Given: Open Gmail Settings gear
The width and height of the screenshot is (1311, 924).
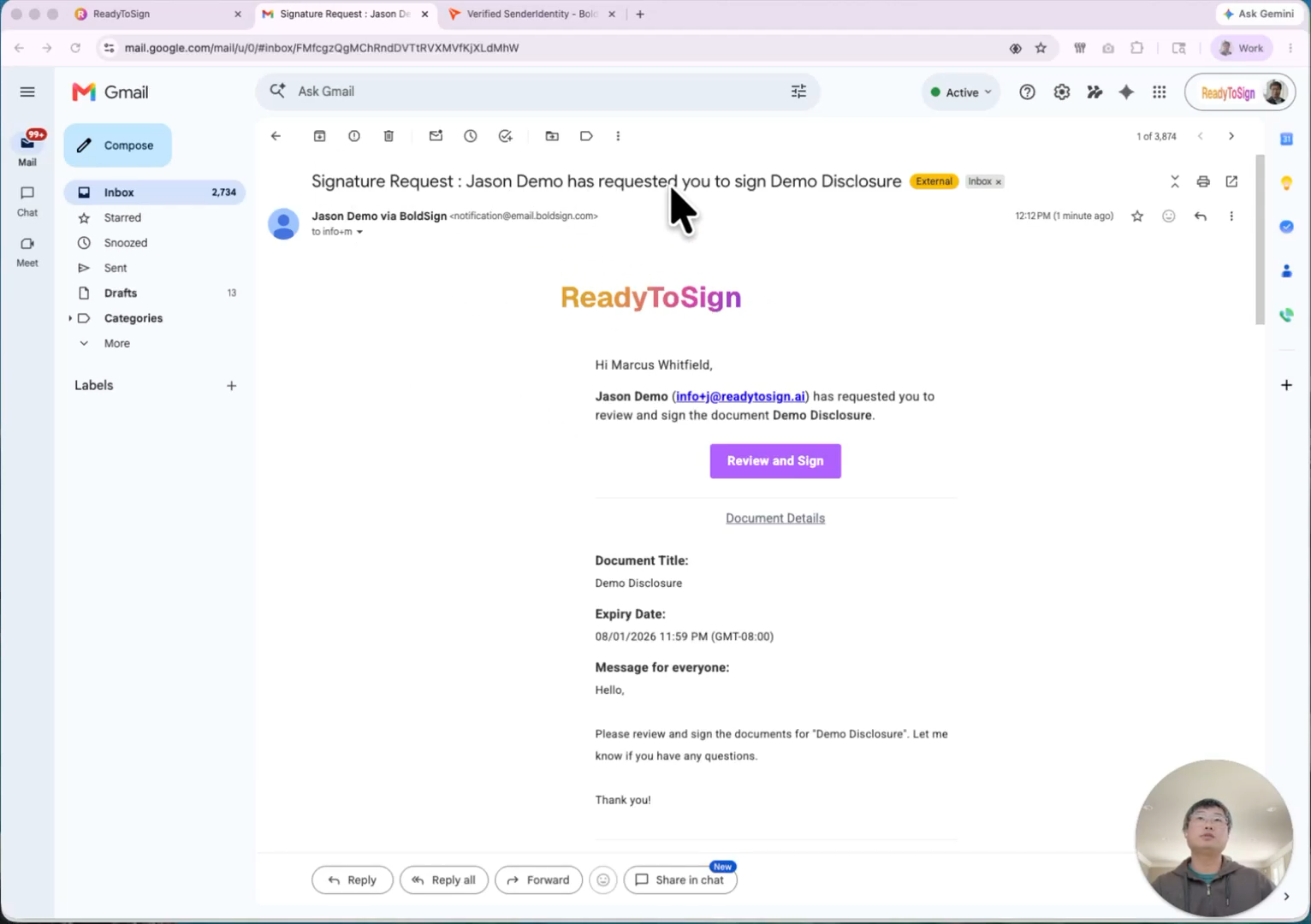Looking at the screenshot, I should tap(1062, 92).
